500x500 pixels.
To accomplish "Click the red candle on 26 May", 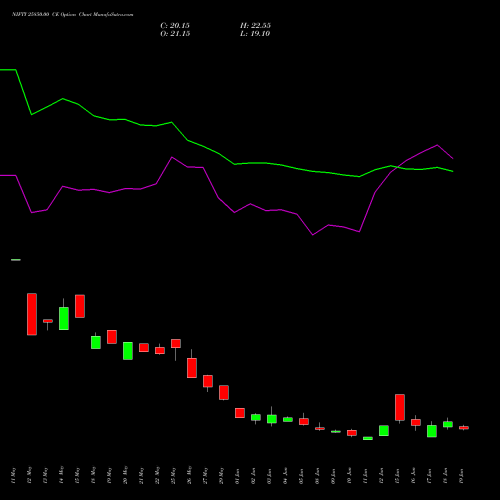I will pos(192,368).
